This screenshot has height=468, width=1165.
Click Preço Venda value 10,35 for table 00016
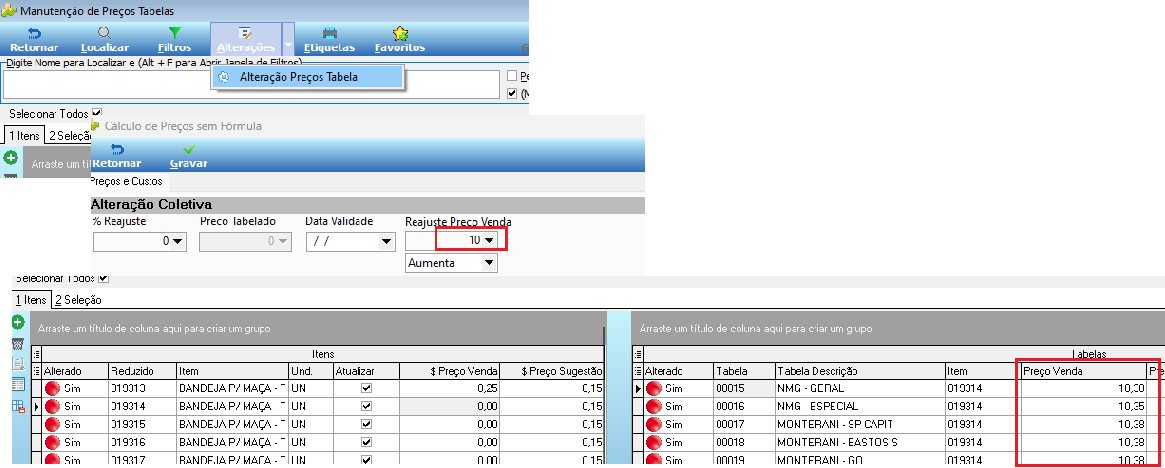tap(1082, 406)
